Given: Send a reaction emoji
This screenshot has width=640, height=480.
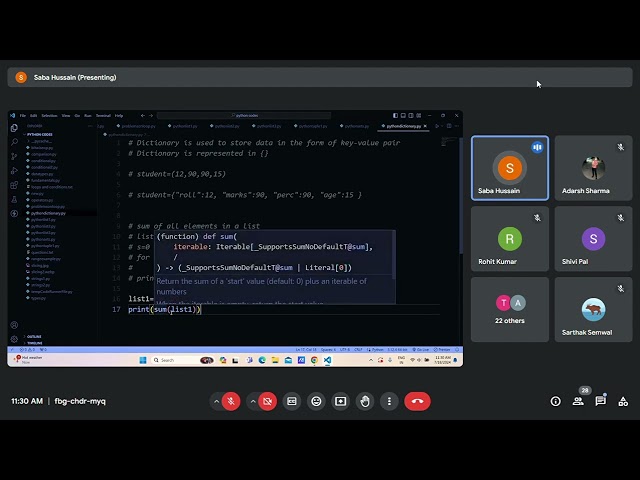Looking at the screenshot, I should point(316,401).
